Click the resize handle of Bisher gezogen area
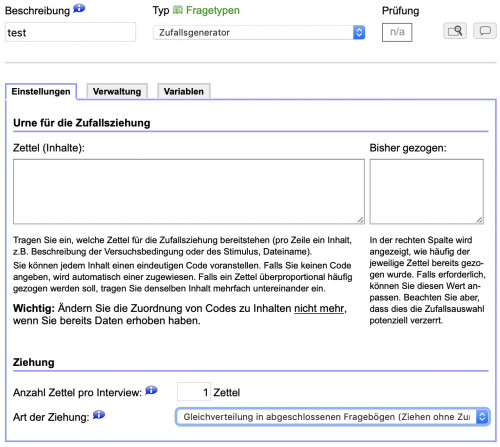The image size is (500, 447). (480, 220)
